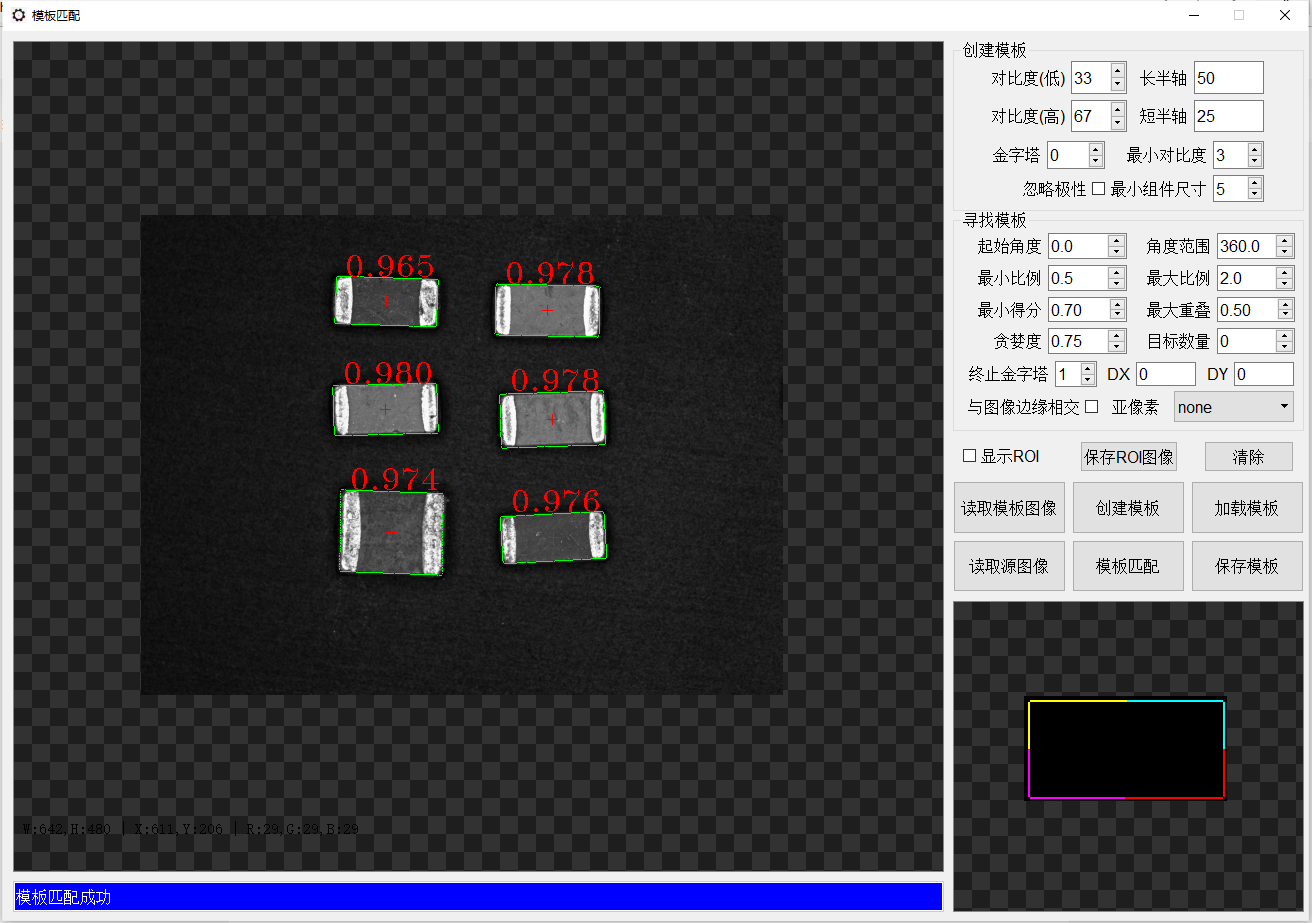The image size is (1312, 923).
Task: Decrease 对比度(低) with its down arrow
Action: click(x=1118, y=85)
